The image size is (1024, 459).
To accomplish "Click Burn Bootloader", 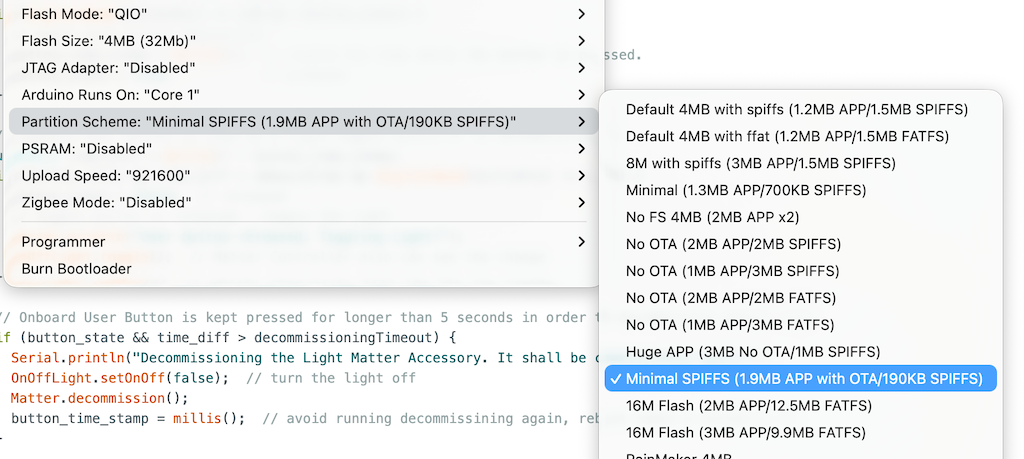I will click(77, 269).
